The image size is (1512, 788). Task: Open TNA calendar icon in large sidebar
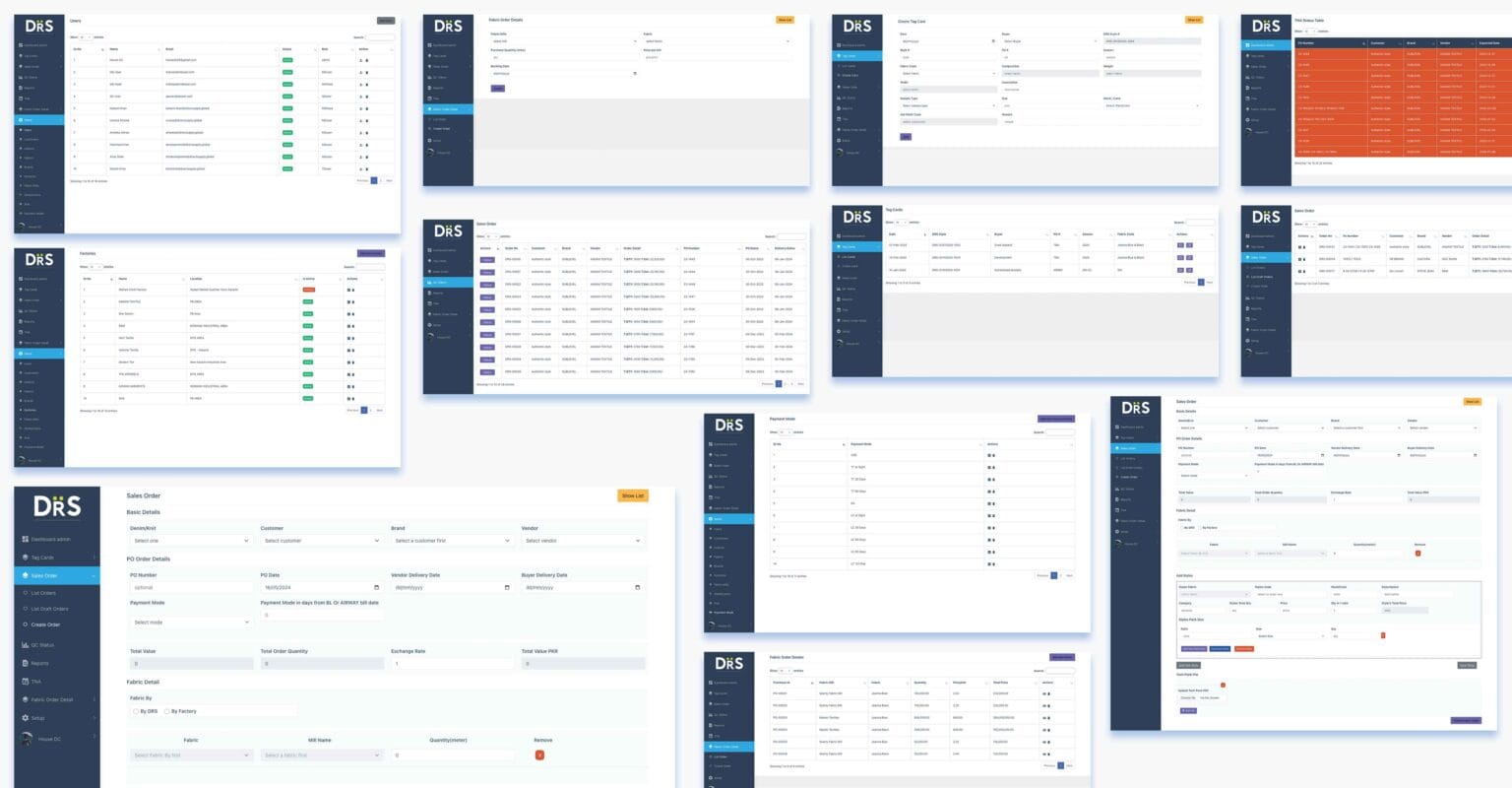[25, 682]
